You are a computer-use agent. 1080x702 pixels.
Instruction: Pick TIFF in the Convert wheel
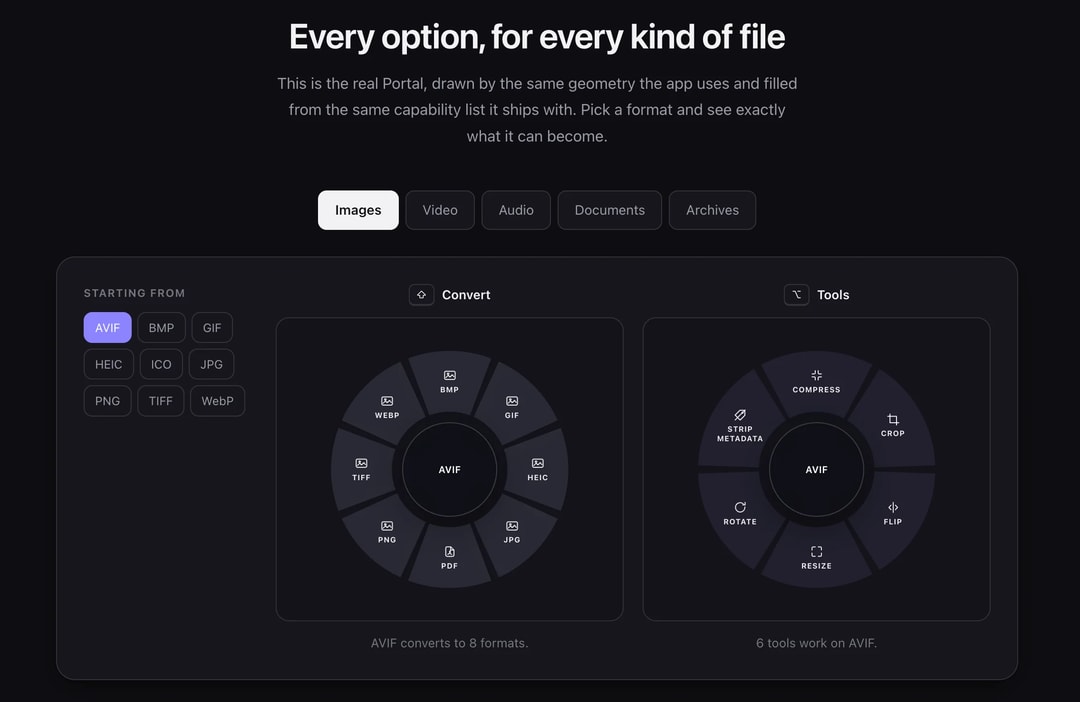(x=361, y=469)
